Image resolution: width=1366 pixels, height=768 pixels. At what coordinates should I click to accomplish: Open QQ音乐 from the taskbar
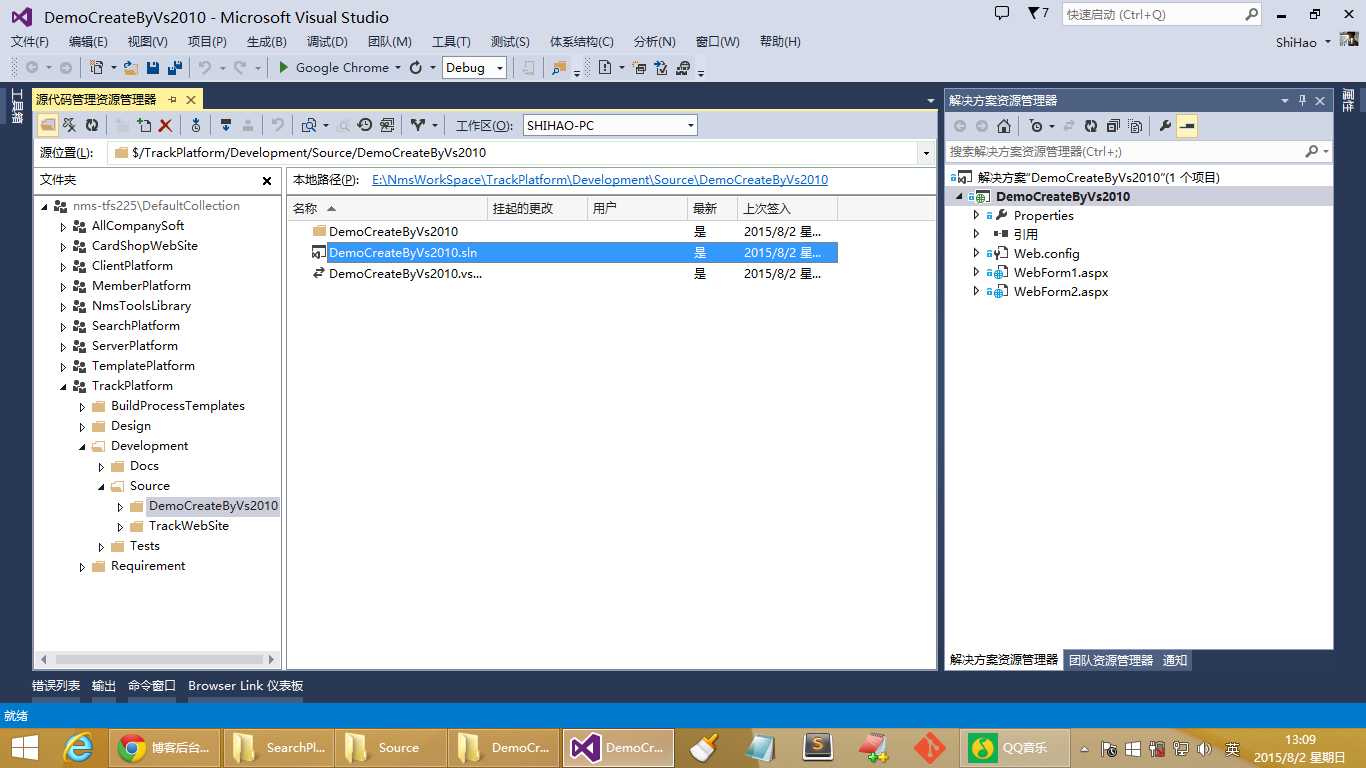click(1013, 748)
